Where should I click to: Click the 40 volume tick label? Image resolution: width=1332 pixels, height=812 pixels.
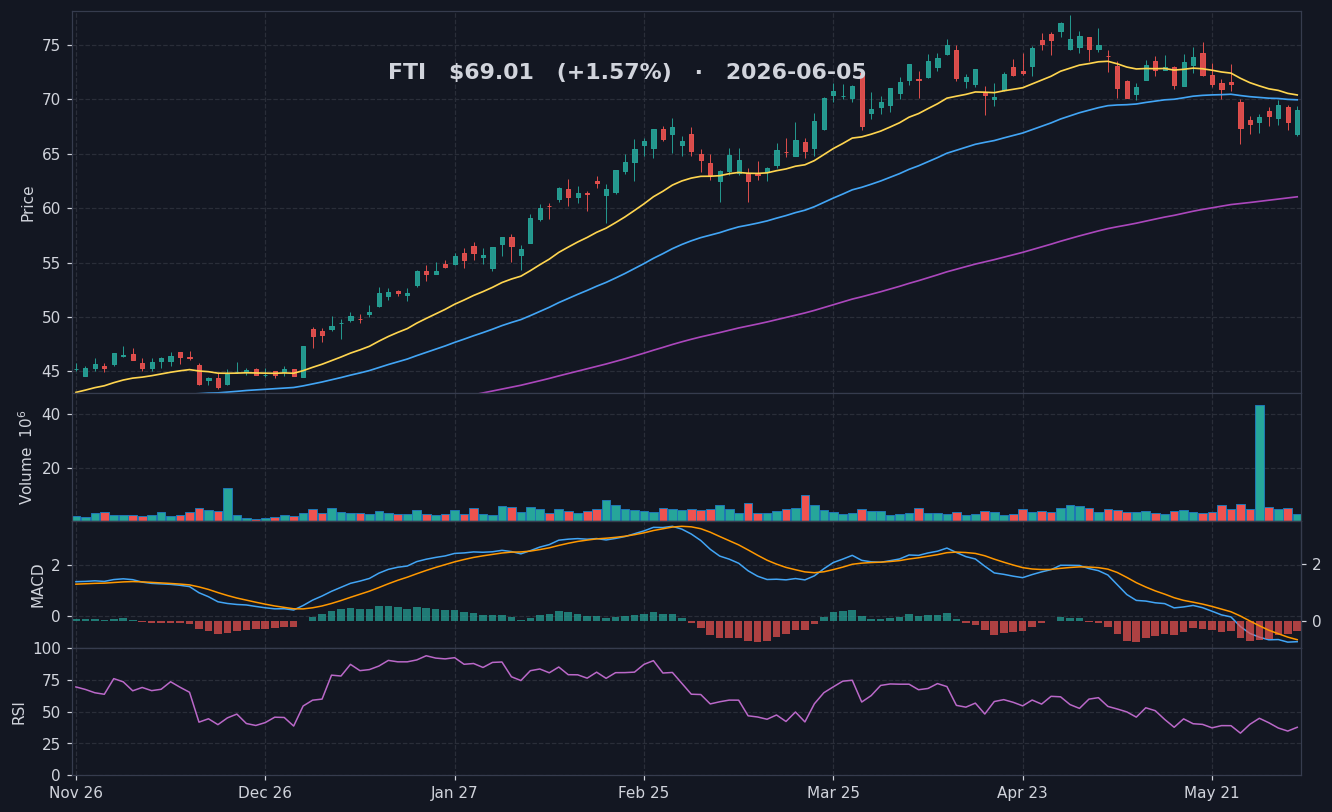click(x=52, y=415)
